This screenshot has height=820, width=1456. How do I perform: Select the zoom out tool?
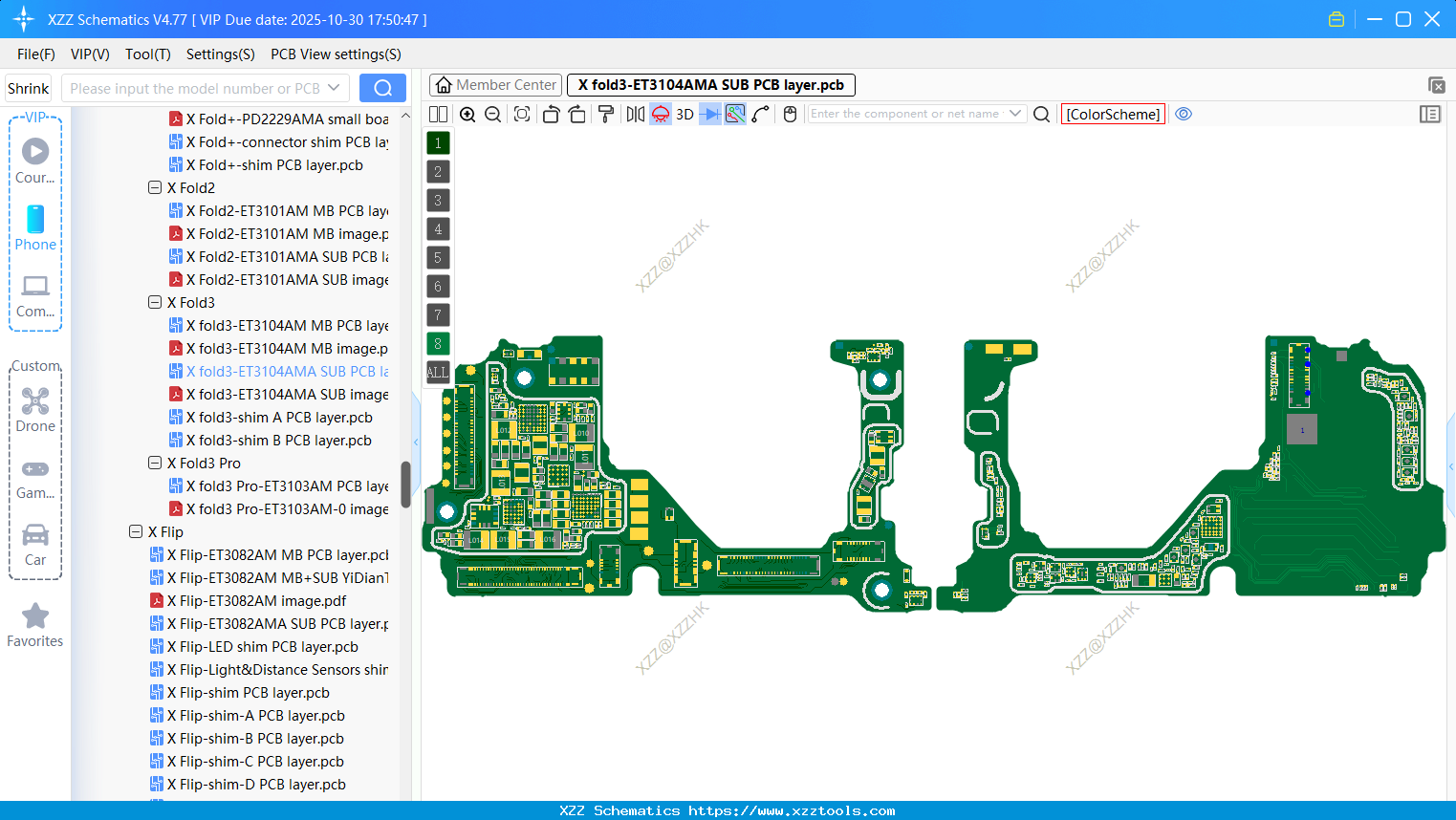coord(492,114)
